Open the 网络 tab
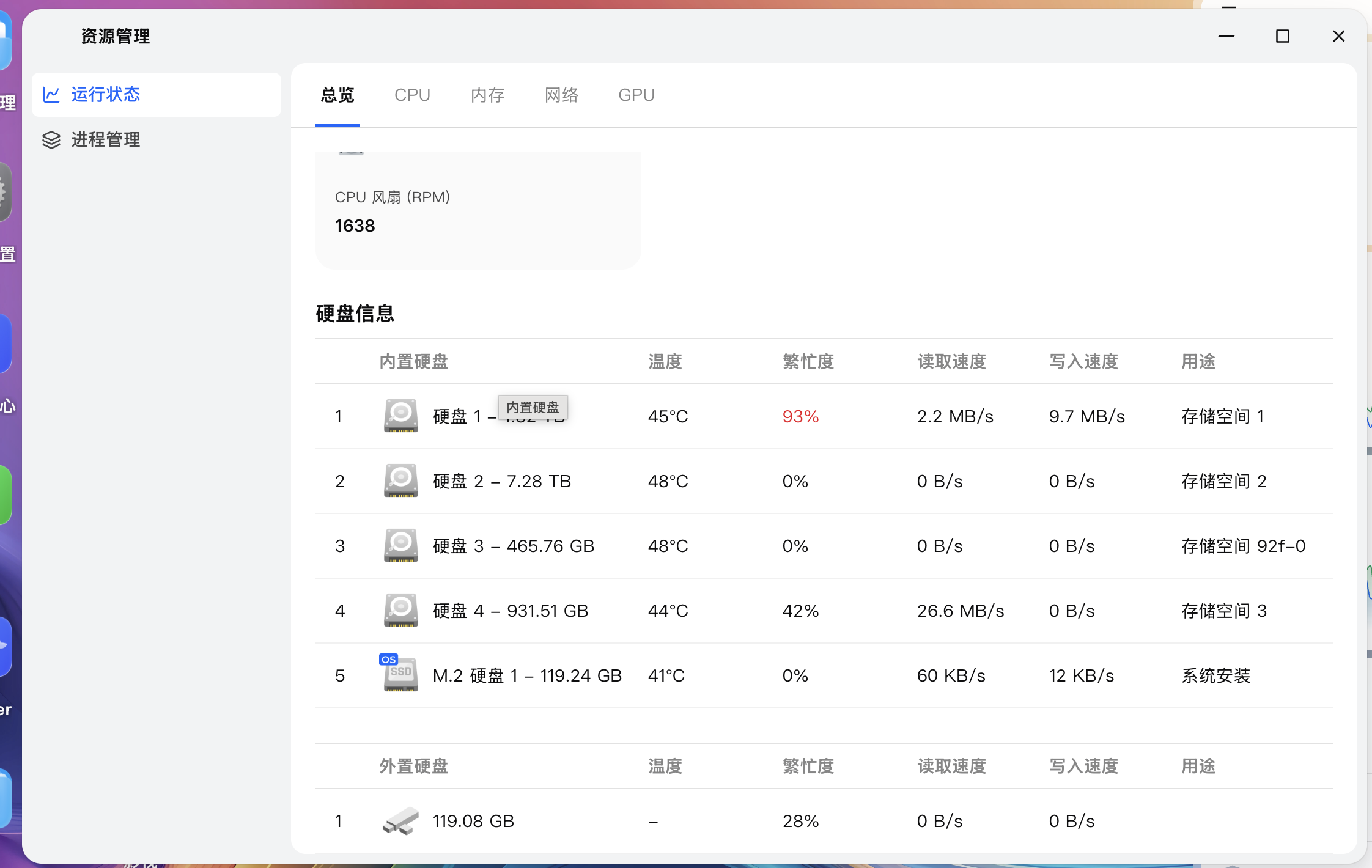Screen dimensions: 1372x868 click(560, 95)
